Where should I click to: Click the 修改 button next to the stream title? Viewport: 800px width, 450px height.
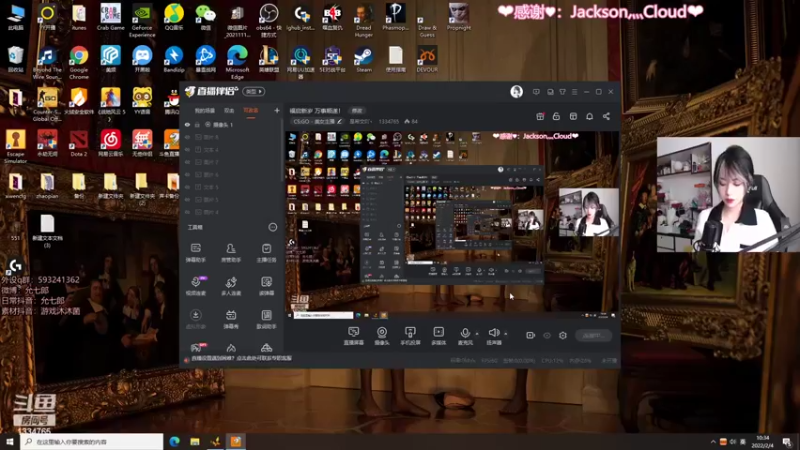coord(357,110)
